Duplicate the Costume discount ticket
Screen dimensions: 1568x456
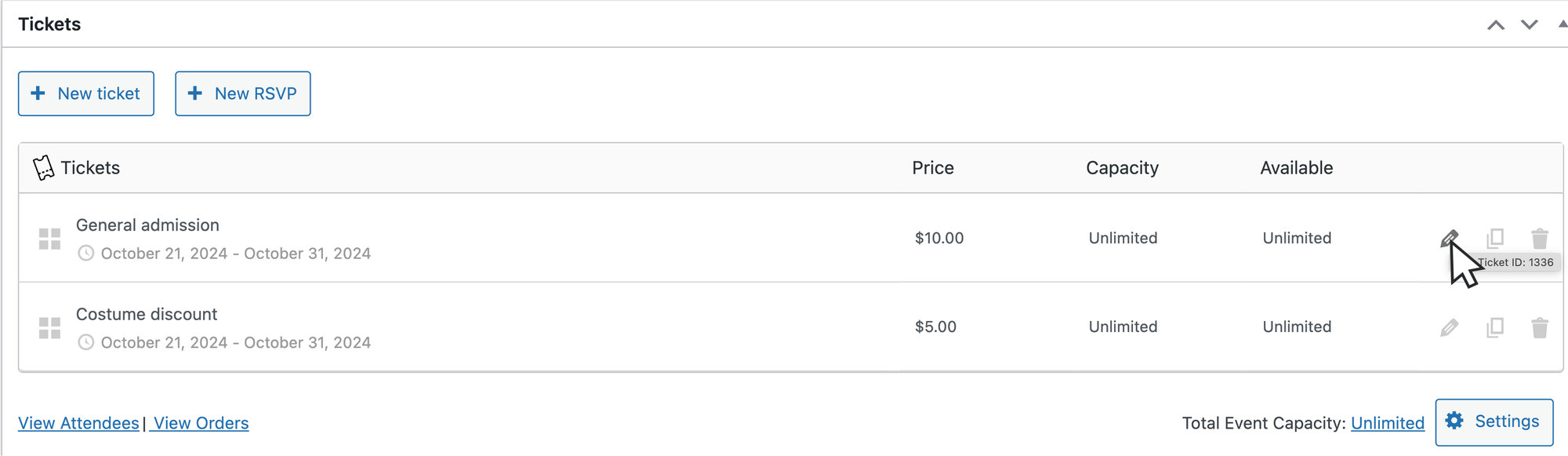point(1495,327)
